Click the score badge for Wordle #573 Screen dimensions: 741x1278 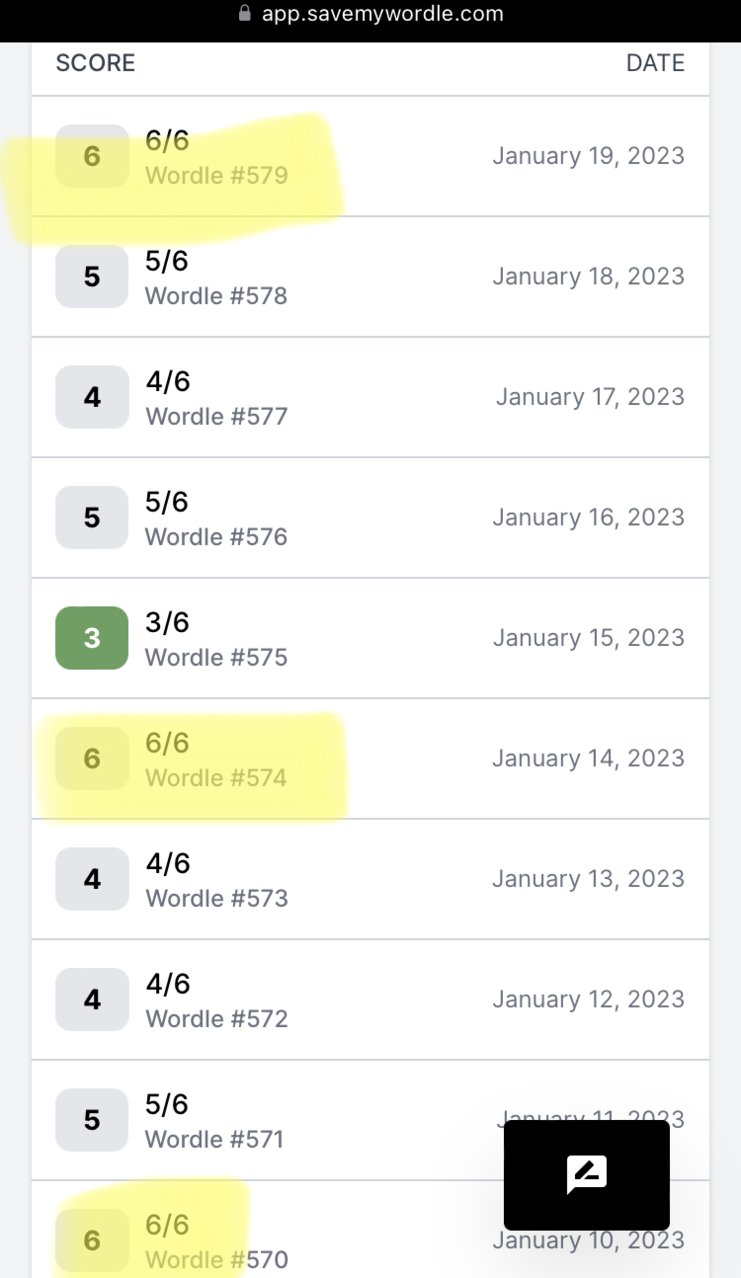(92, 879)
